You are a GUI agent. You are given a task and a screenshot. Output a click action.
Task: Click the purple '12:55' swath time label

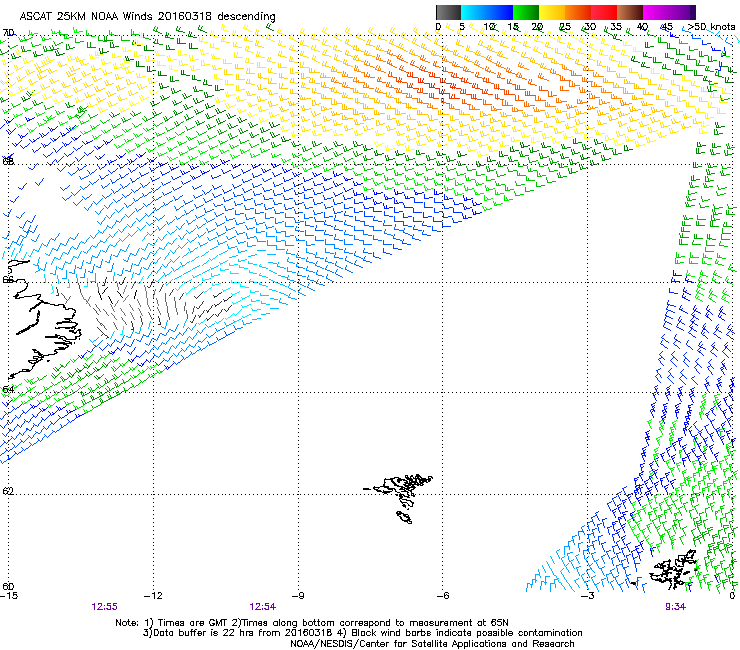pyautogui.click(x=104, y=607)
